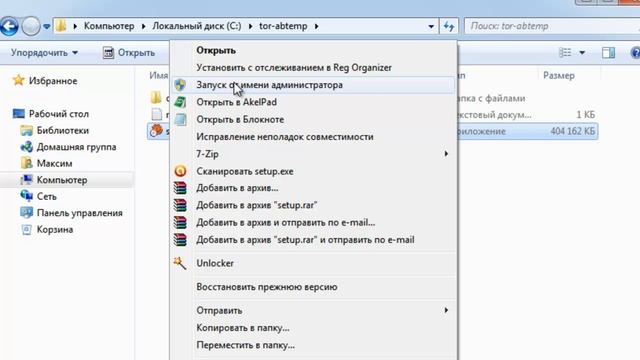Open Корзина in navigation pane
This screenshot has height=360, width=640.
click(x=55, y=229)
